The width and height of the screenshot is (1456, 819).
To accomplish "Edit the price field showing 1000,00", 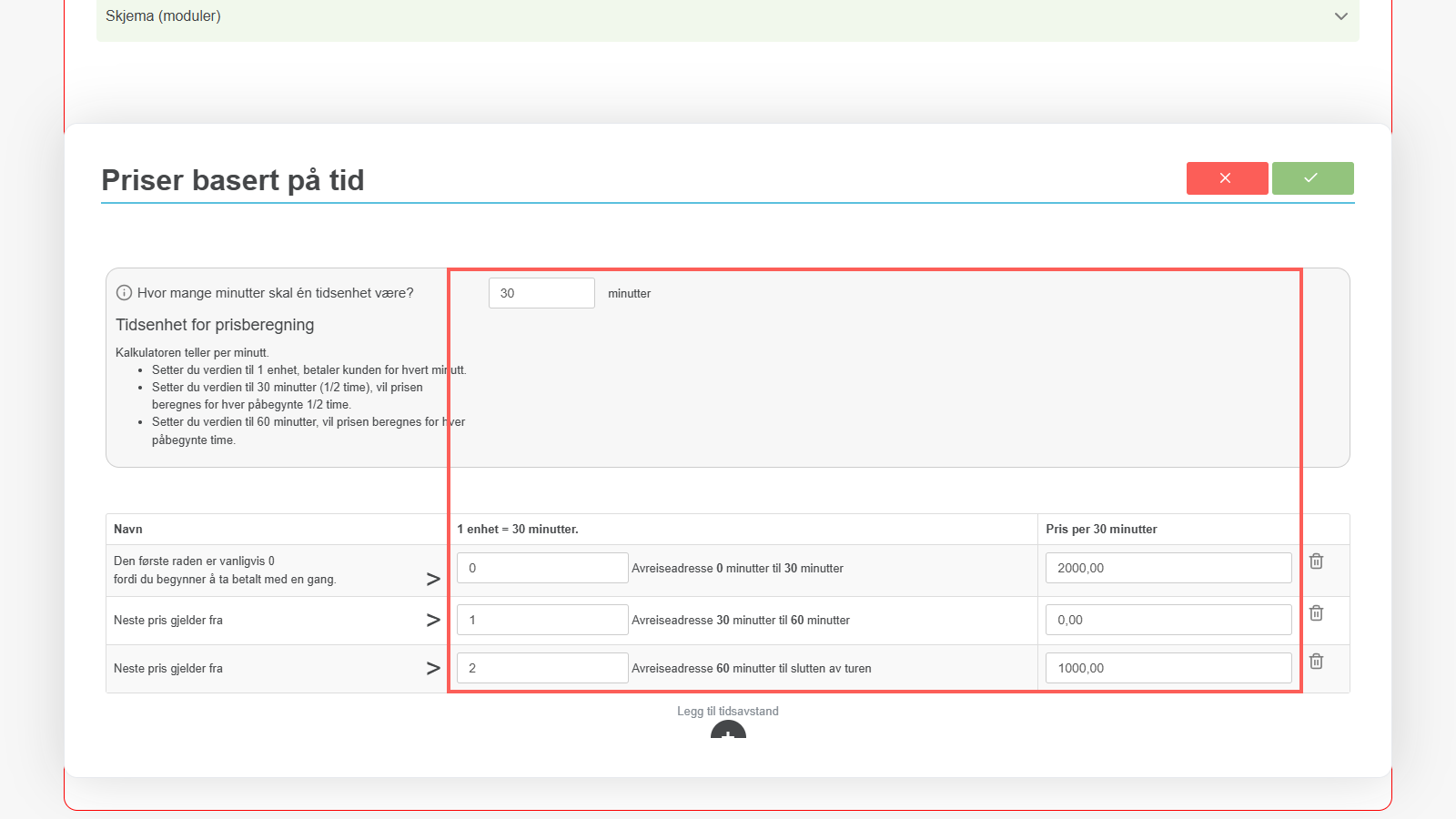I will (1168, 668).
